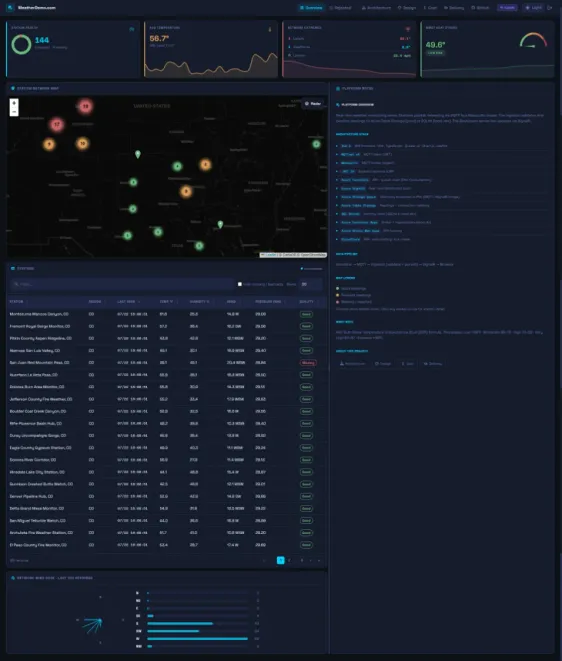Click the Avg Temperature thermometer icon

(270, 29)
